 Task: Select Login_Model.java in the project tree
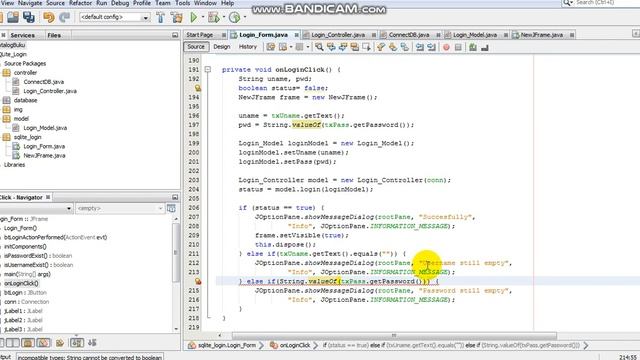(45, 128)
